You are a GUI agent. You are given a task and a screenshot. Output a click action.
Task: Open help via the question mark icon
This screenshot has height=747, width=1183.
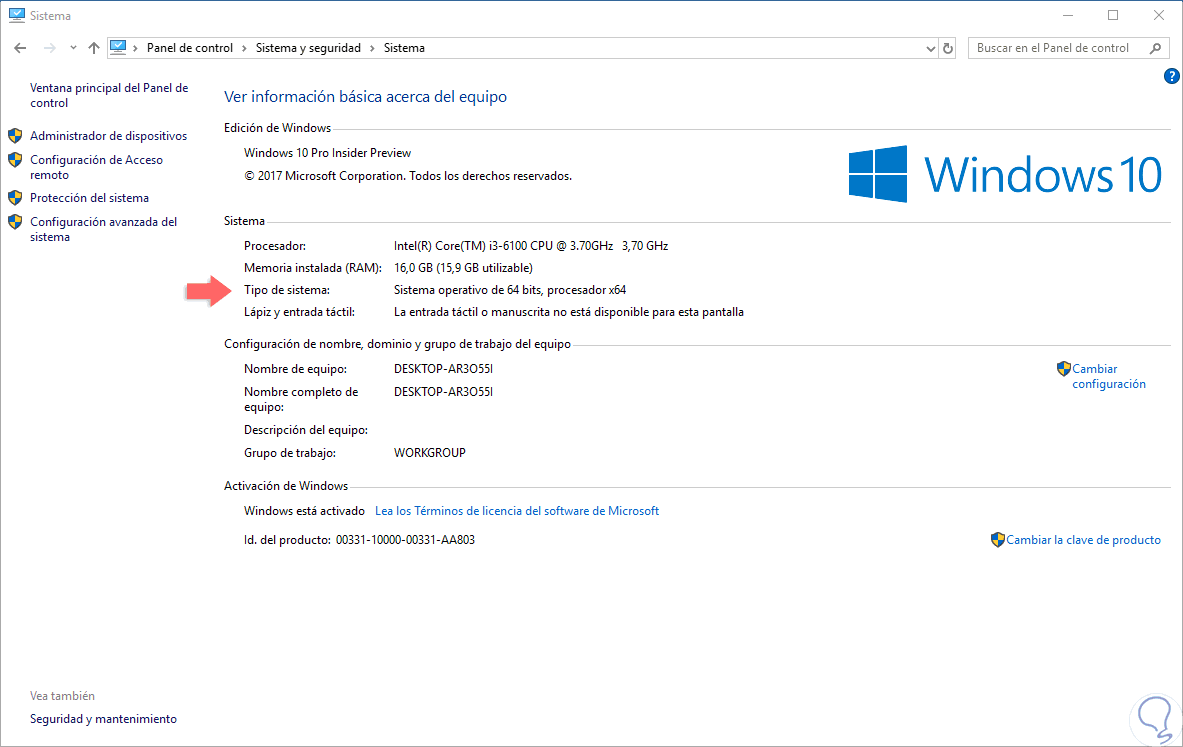point(1171,75)
